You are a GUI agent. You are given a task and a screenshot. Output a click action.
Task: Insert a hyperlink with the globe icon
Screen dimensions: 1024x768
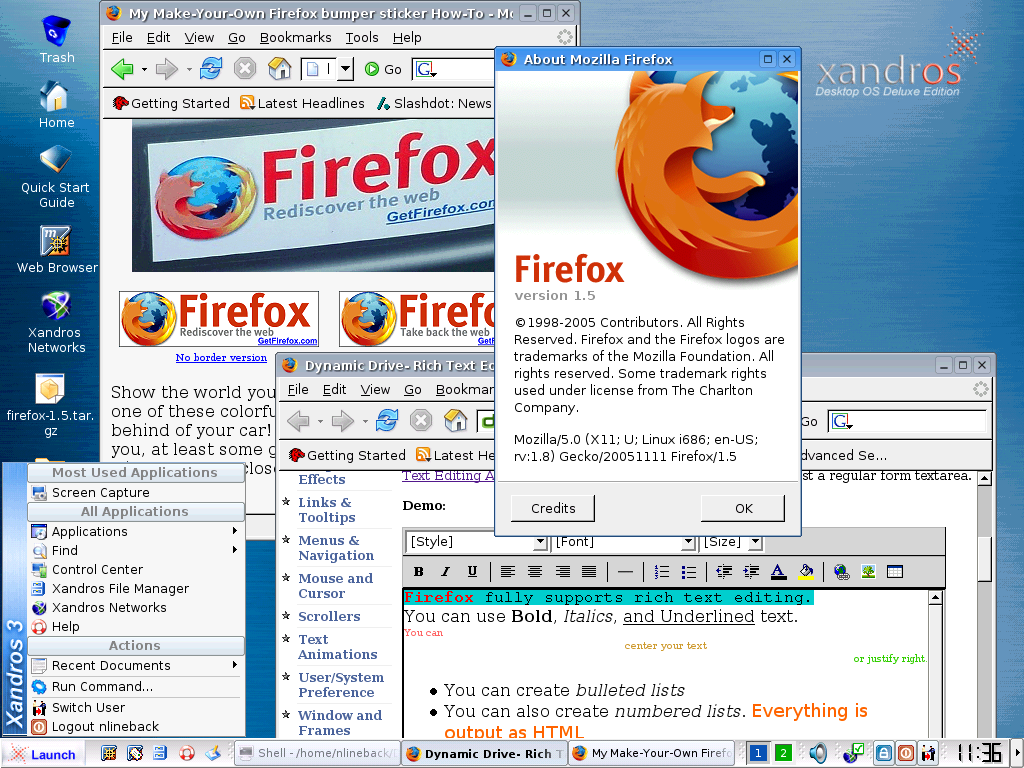click(841, 572)
